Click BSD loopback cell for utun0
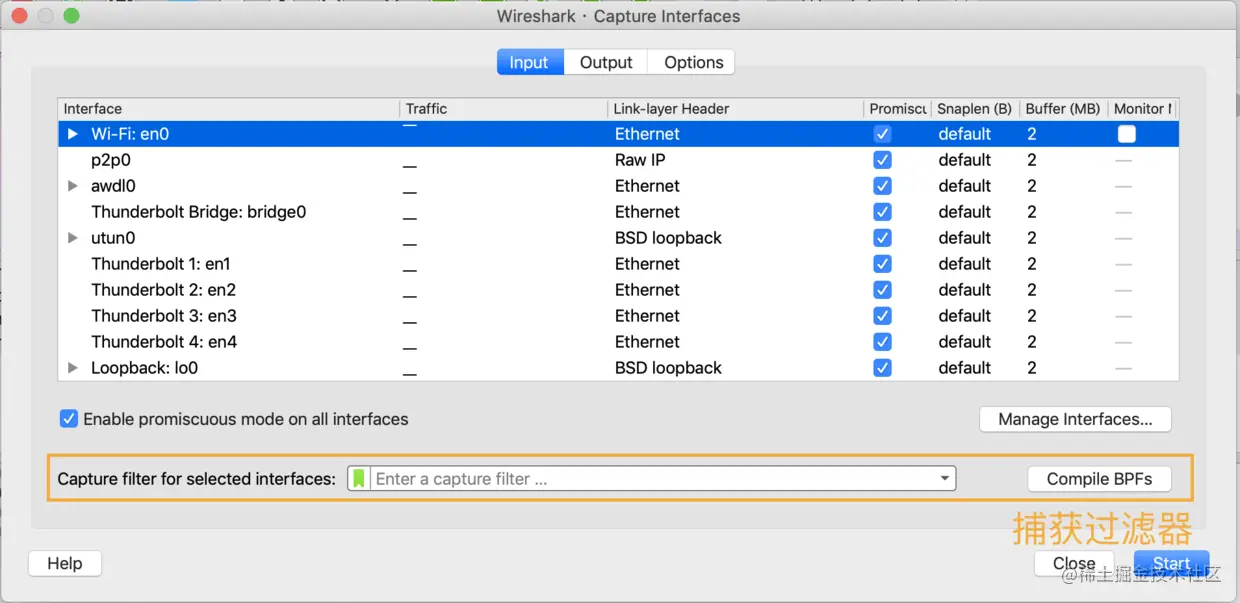The image size is (1240, 603). 668,238
